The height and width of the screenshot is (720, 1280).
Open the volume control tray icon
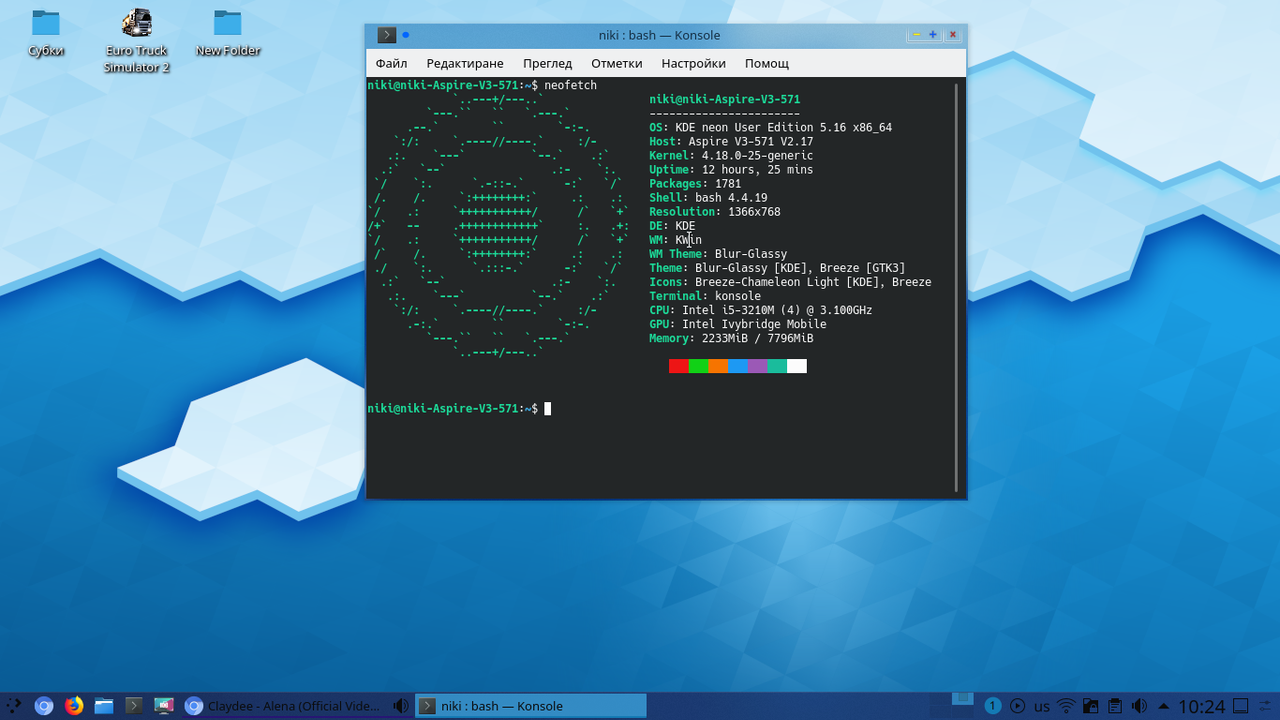(1139, 706)
